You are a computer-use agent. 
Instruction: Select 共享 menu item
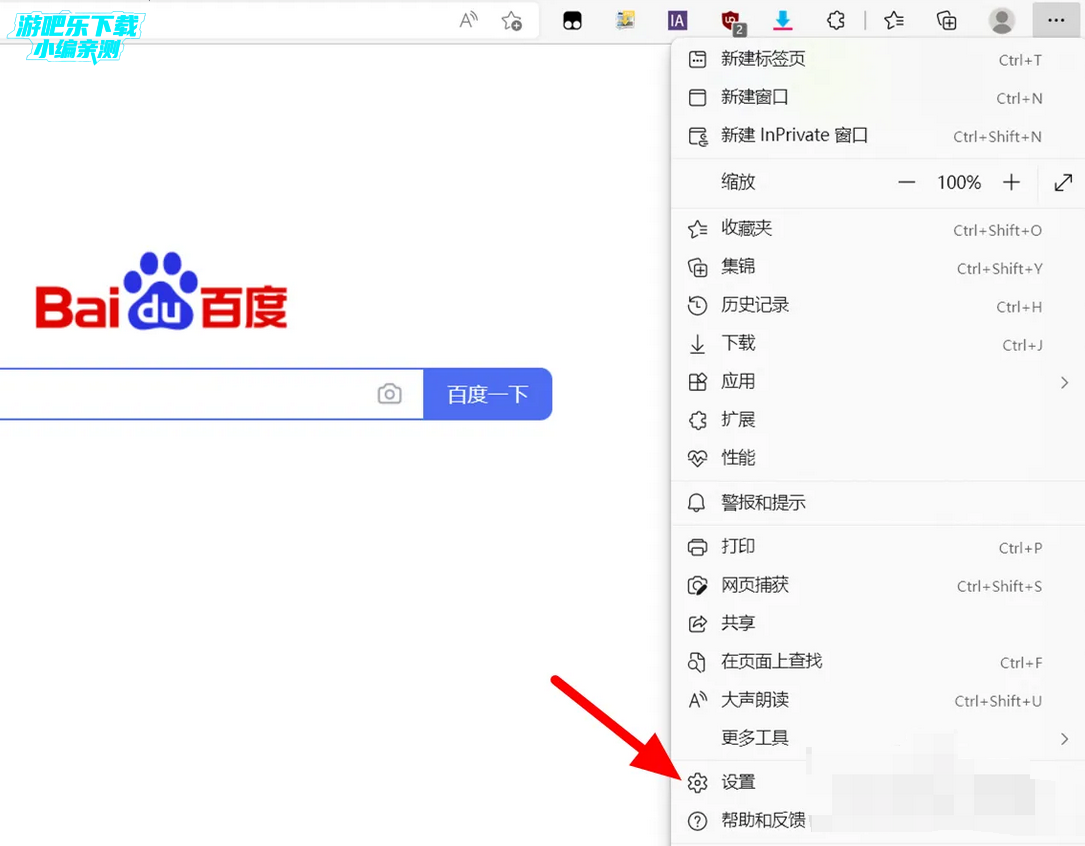(x=877, y=623)
